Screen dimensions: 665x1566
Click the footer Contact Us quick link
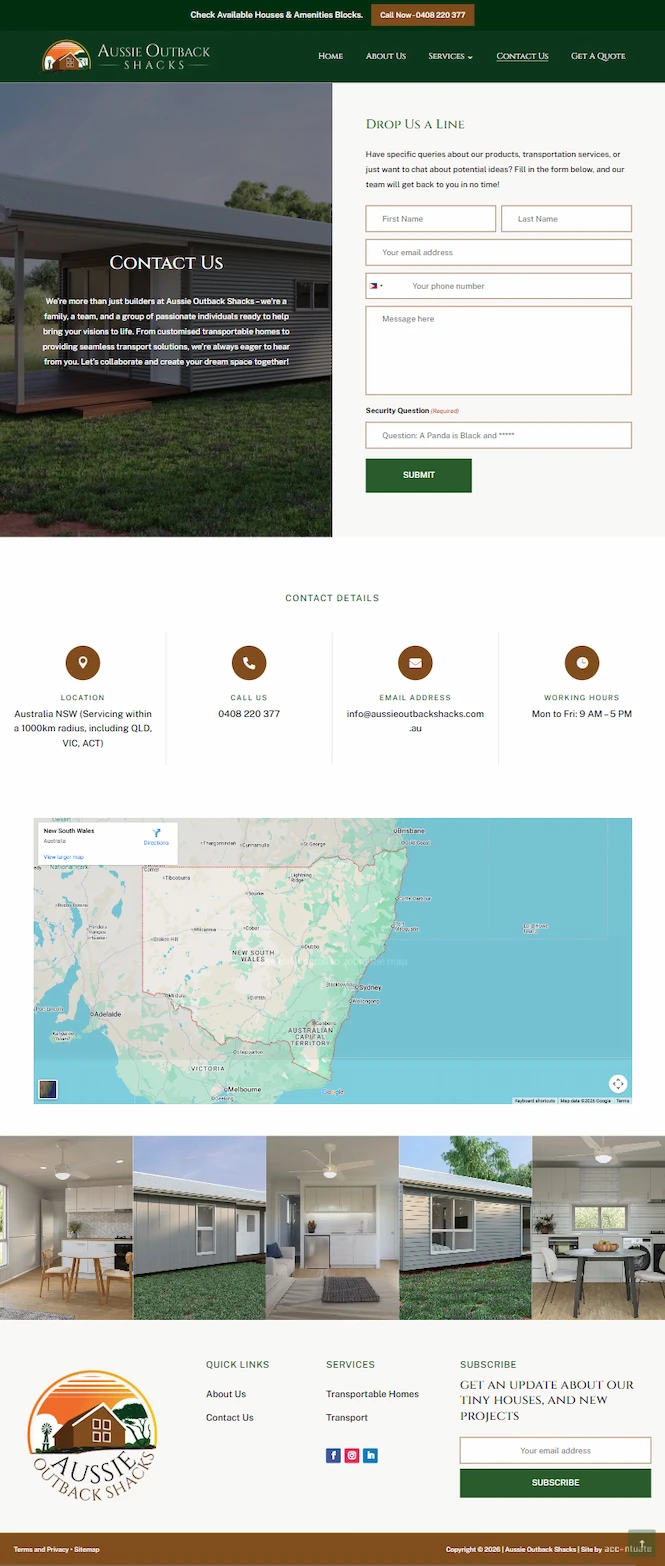[x=230, y=1417]
